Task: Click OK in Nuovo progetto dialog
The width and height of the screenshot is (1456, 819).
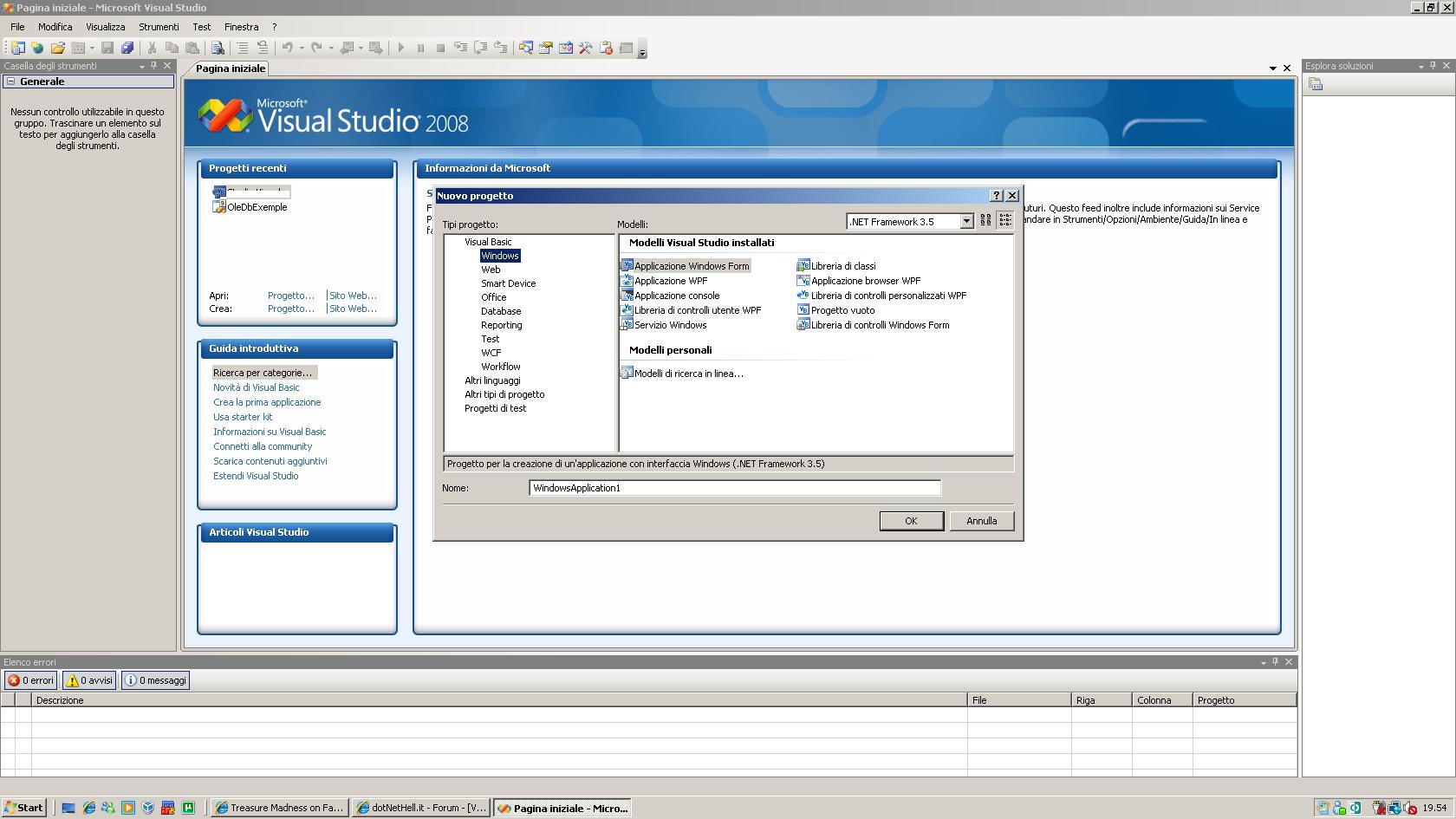Action: [911, 521]
